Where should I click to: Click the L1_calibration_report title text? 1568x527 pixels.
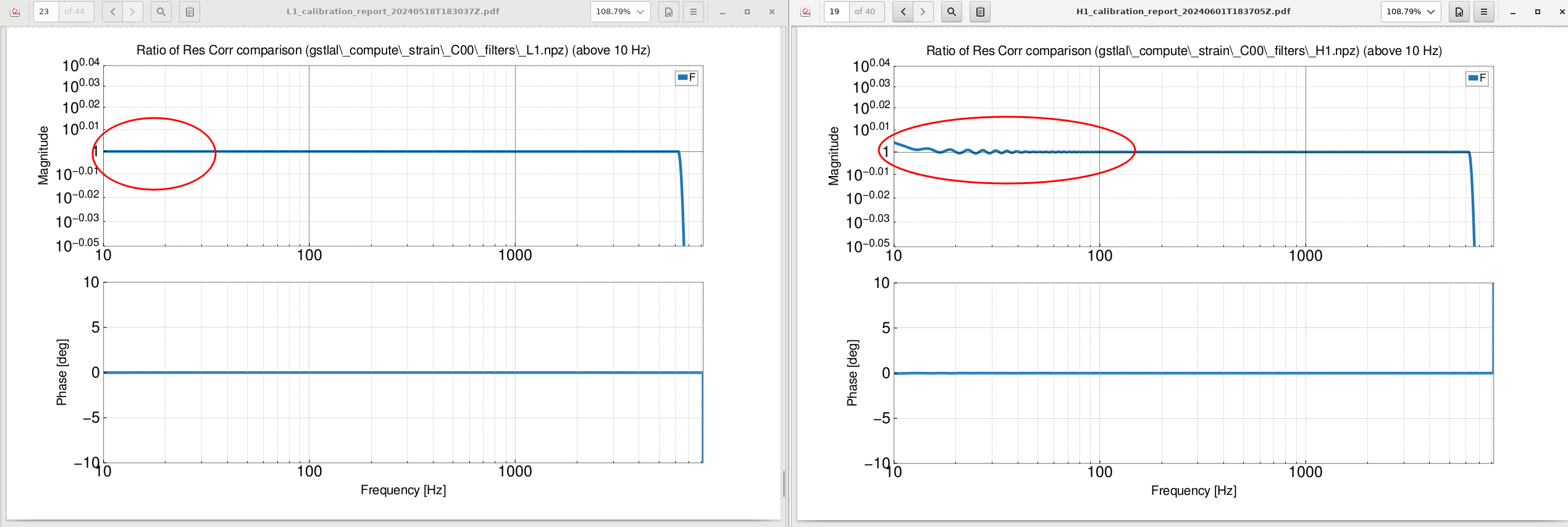click(x=393, y=12)
